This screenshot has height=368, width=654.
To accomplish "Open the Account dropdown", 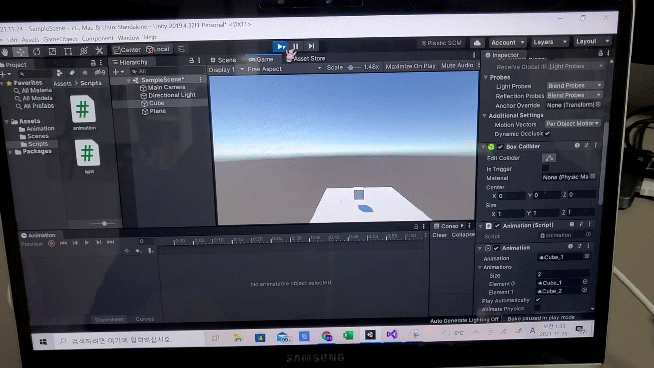I will point(507,43).
